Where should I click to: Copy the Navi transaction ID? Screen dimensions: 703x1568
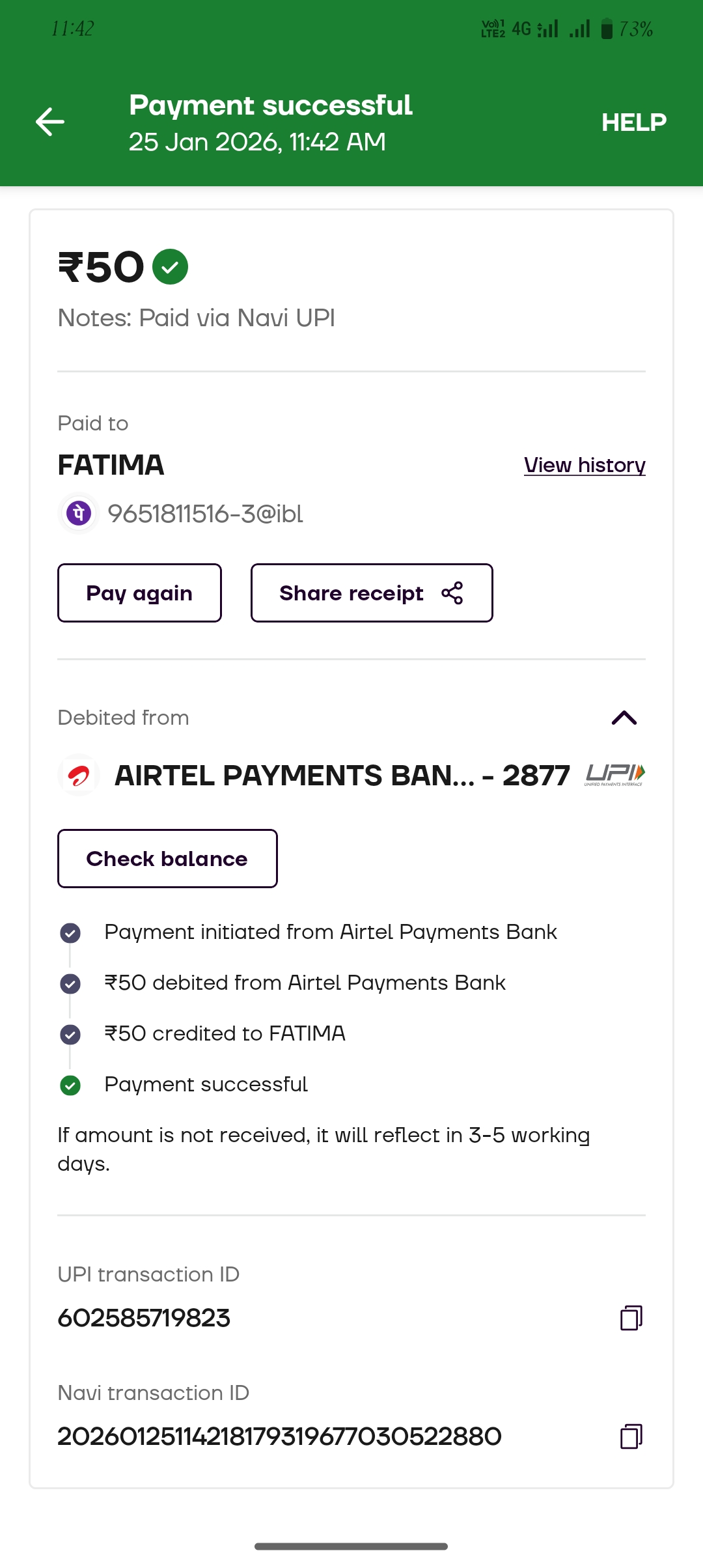(x=631, y=1436)
